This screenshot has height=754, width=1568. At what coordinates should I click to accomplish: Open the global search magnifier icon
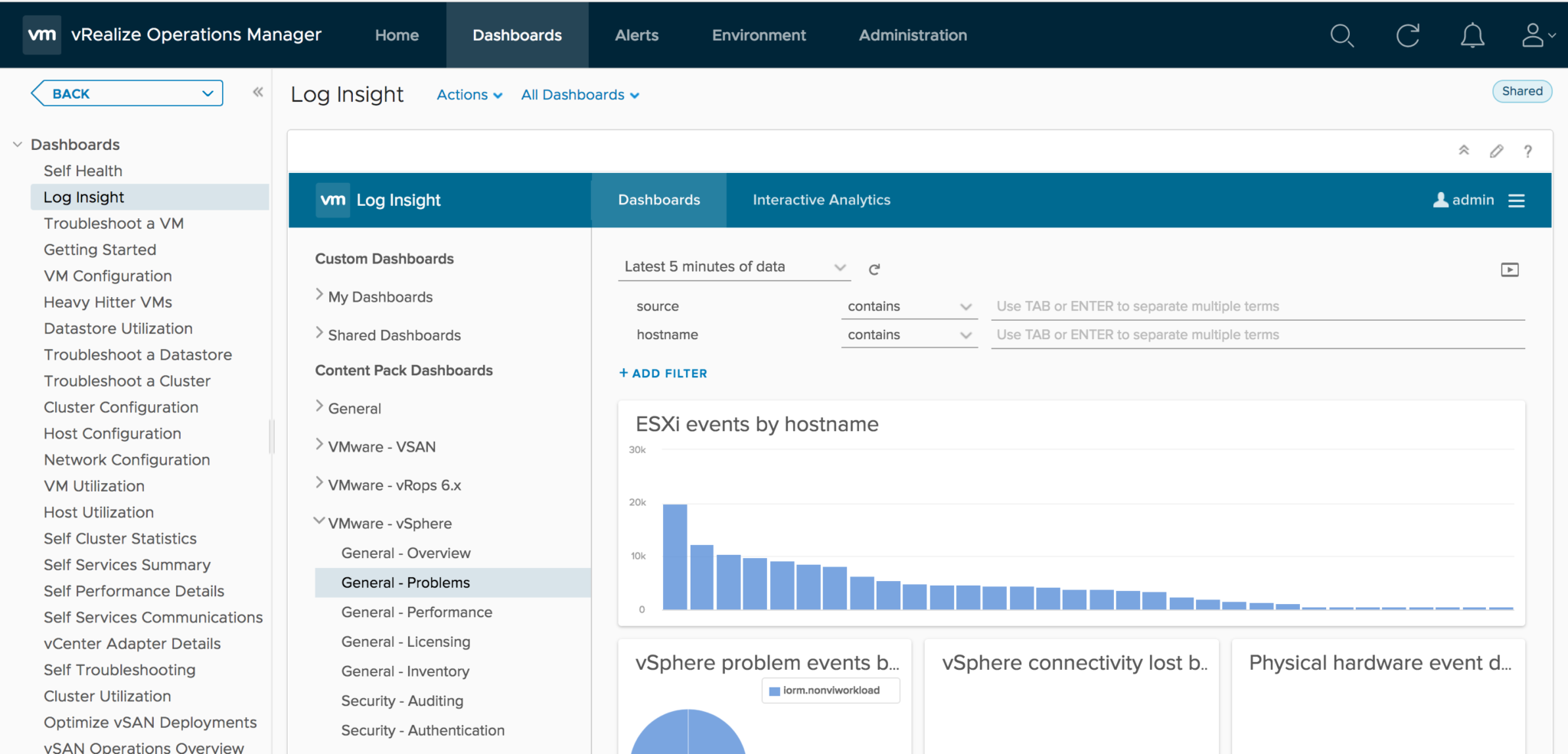click(x=1341, y=35)
